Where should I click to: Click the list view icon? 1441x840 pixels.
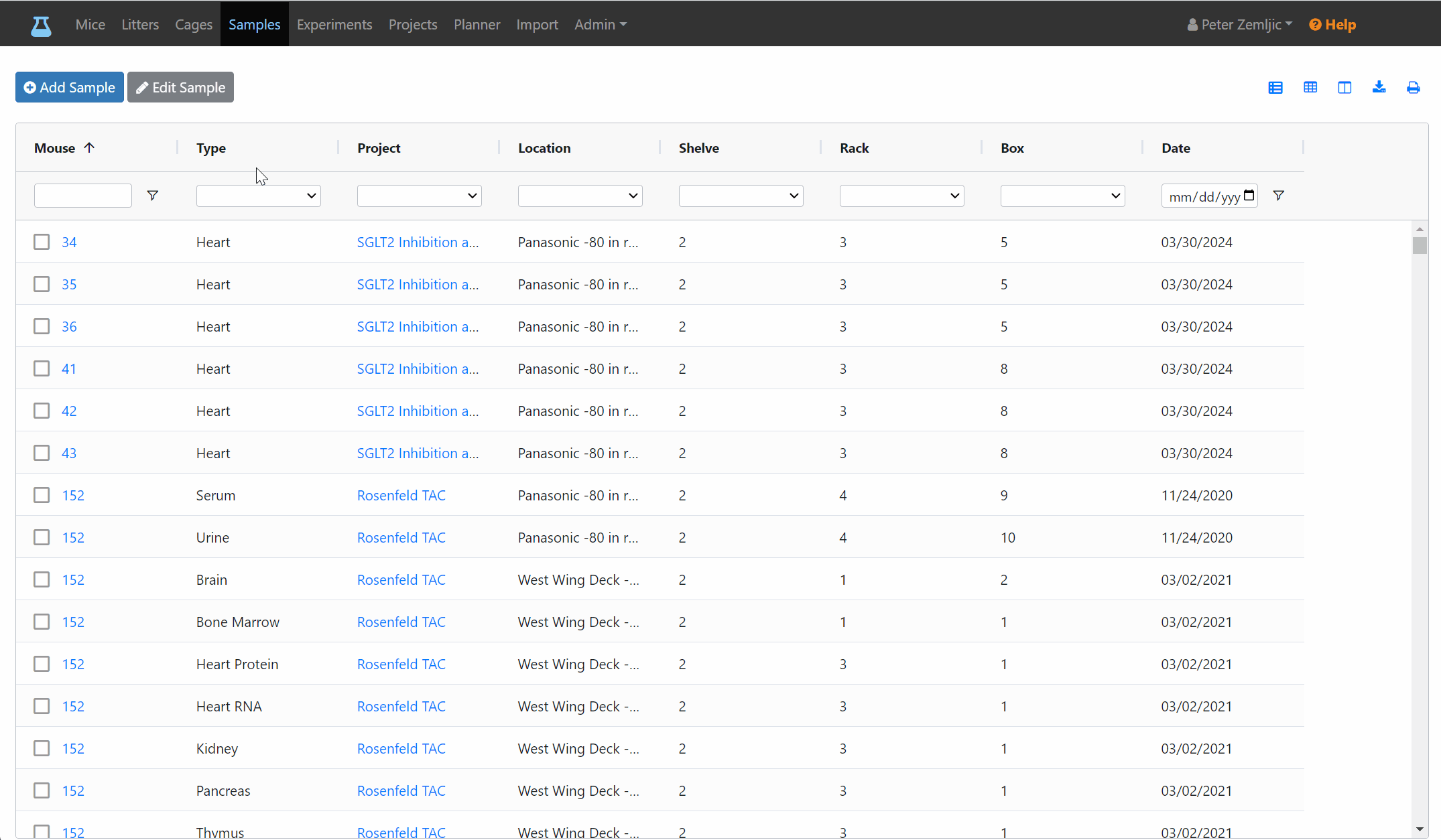coord(1275,88)
